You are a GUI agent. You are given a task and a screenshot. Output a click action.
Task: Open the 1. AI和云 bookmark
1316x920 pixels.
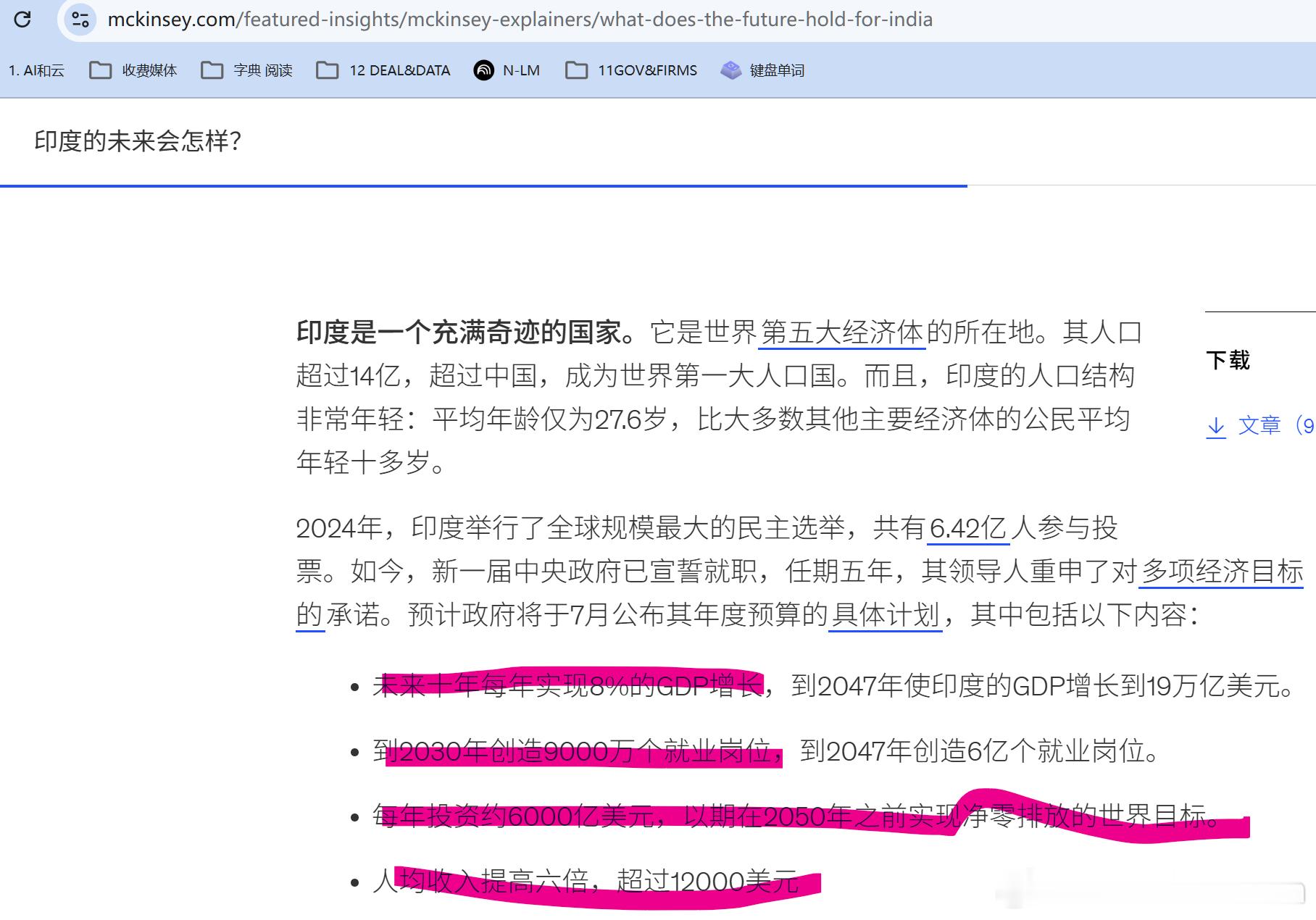(36, 70)
